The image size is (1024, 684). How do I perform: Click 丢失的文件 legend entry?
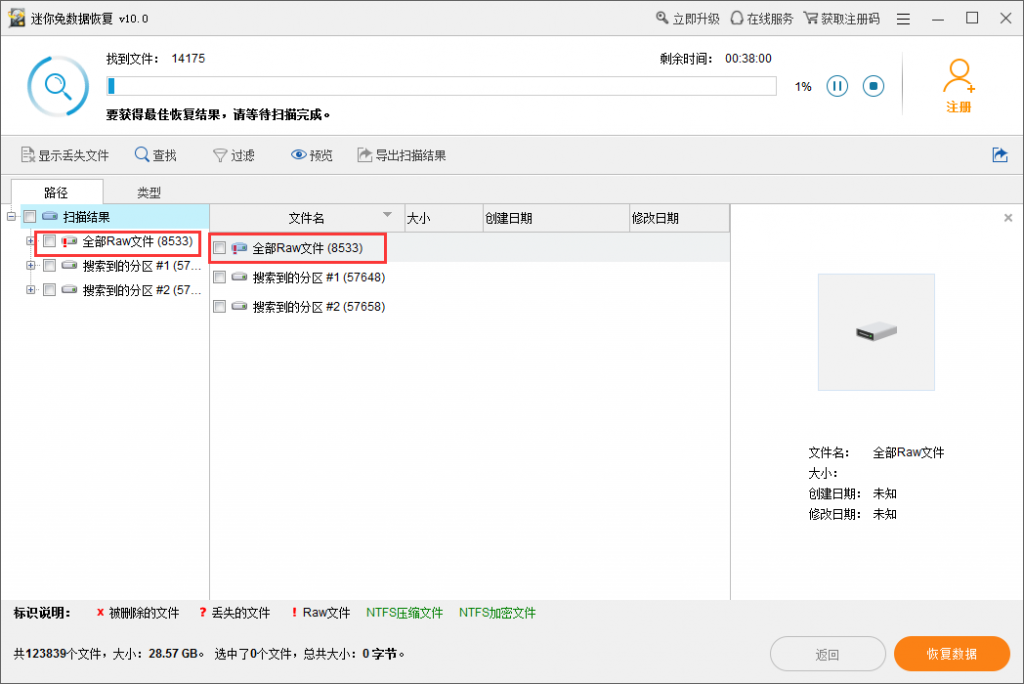[x=234, y=613]
